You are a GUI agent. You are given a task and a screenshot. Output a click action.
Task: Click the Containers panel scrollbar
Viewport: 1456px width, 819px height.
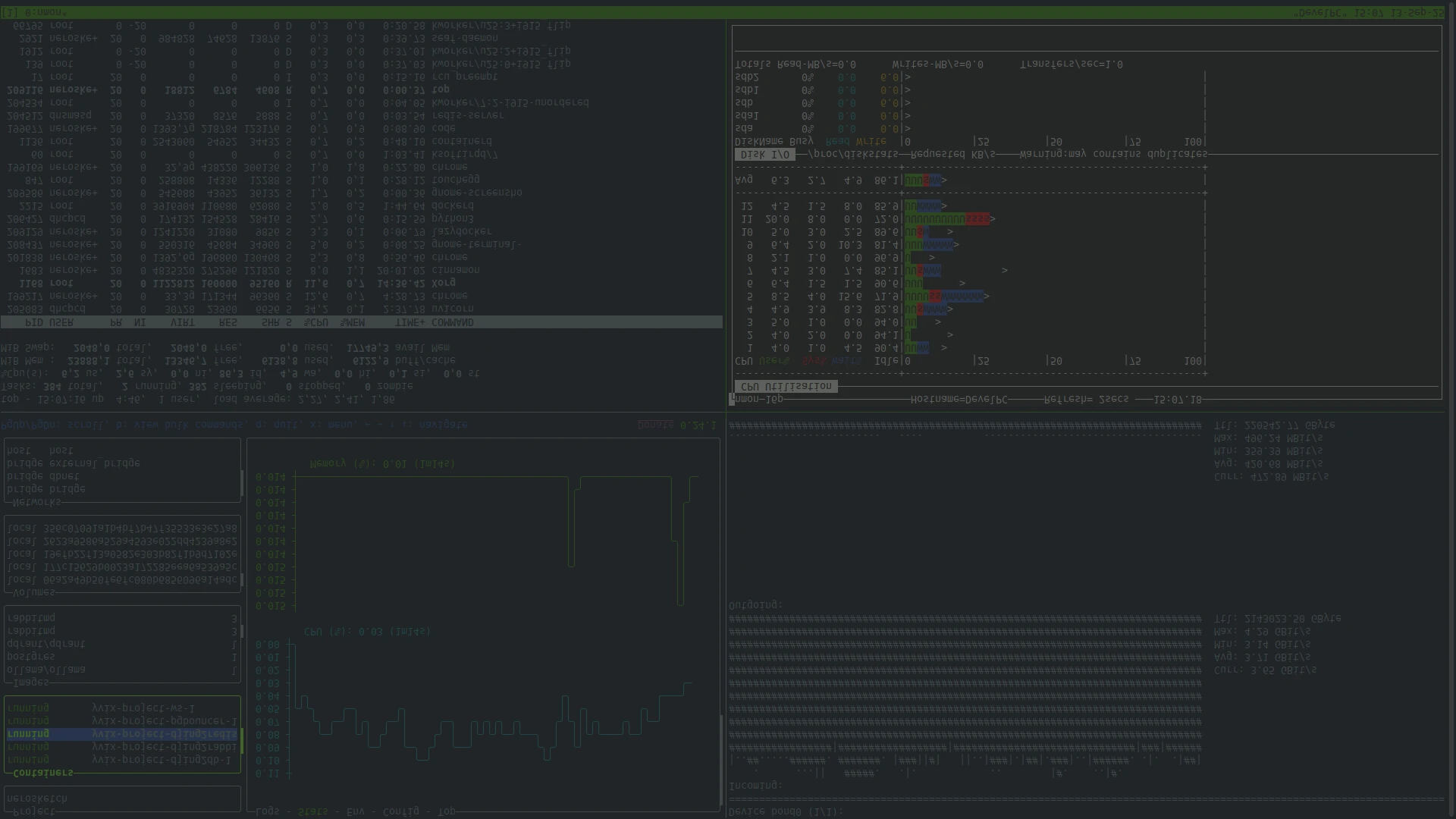(242, 740)
